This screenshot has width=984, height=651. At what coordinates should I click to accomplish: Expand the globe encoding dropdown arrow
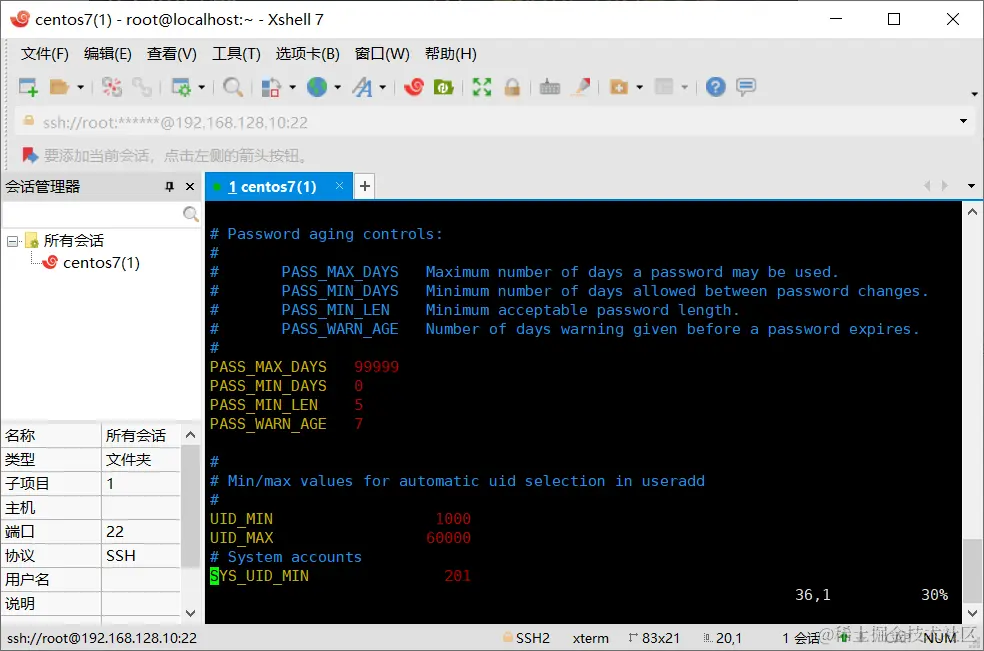point(338,87)
